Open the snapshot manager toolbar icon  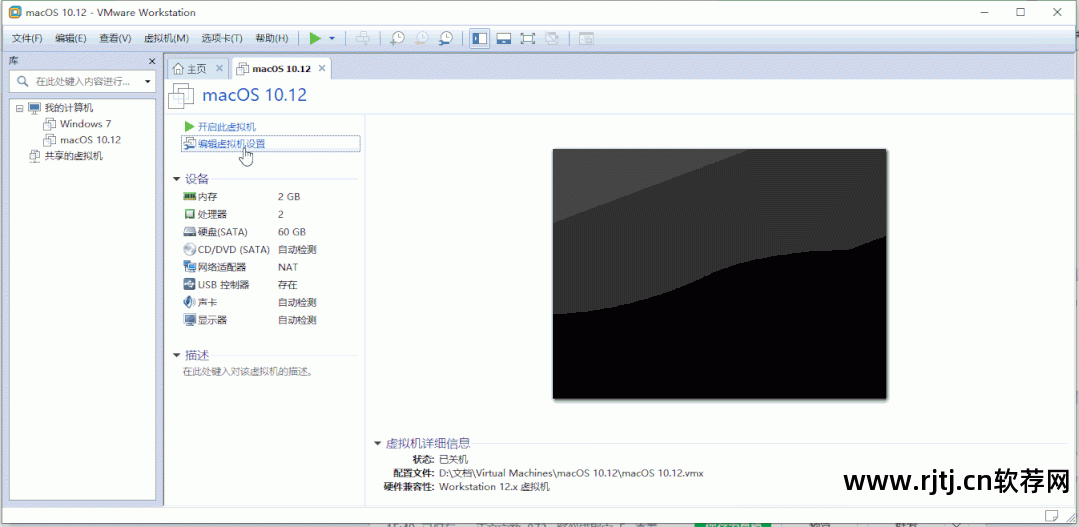(x=445, y=38)
